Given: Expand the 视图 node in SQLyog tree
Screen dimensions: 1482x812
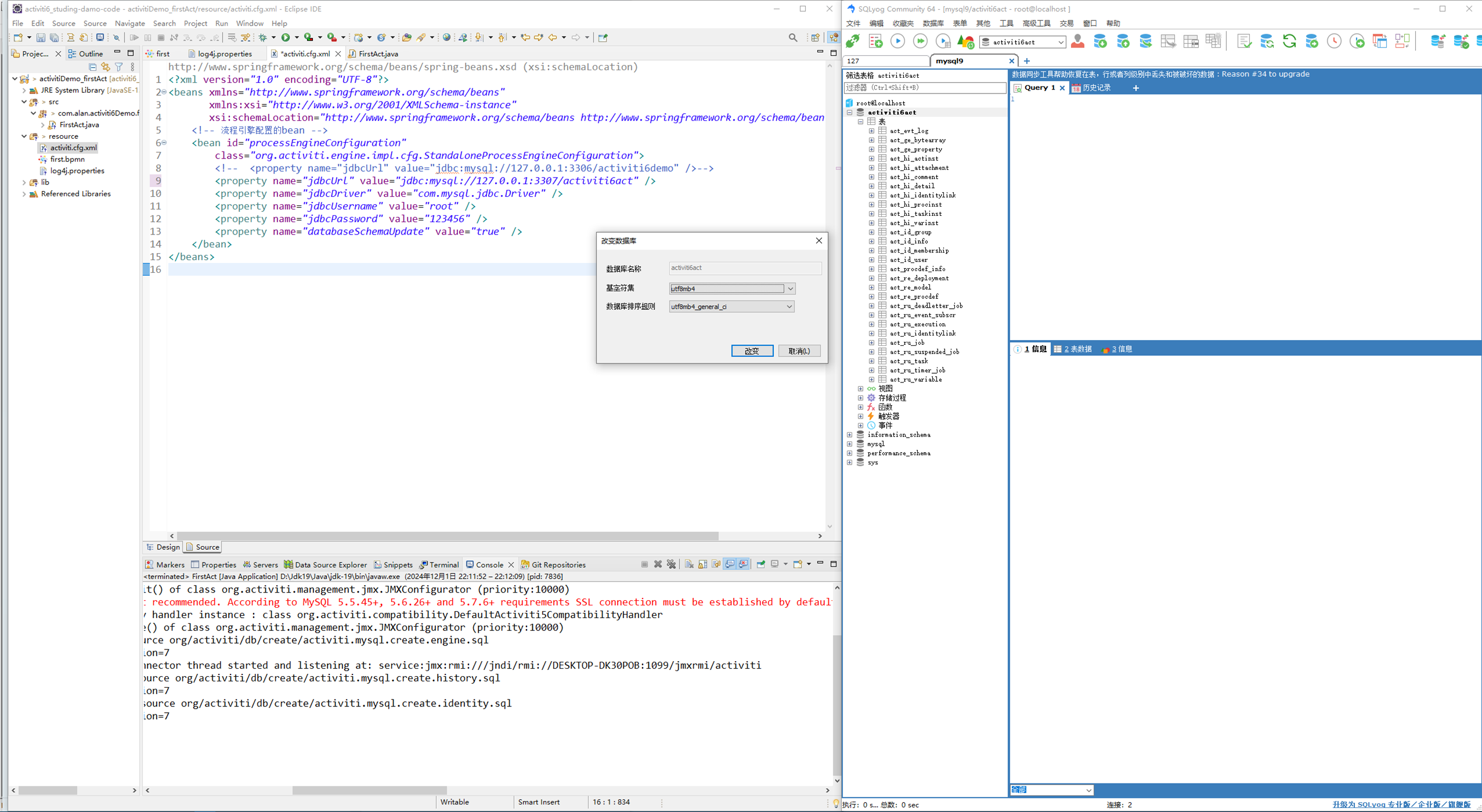Looking at the screenshot, I should tap(861, 389).
